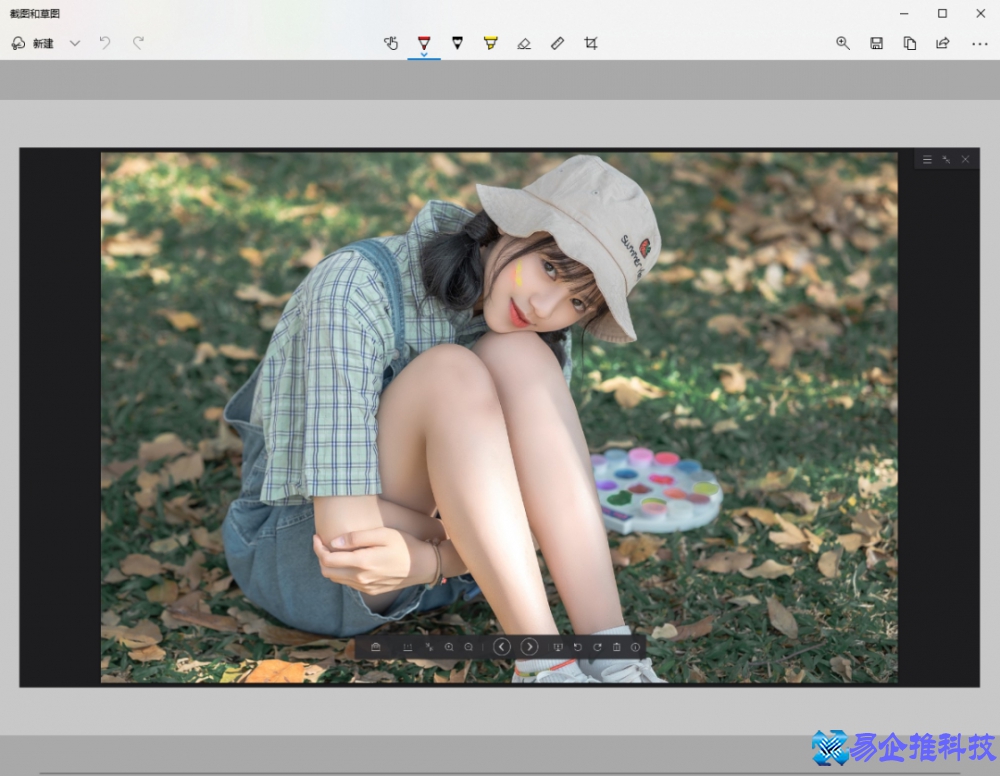Open the See more ellipsis menu
The width and height of the screenshot is (1000, 776).
[979, 43]
